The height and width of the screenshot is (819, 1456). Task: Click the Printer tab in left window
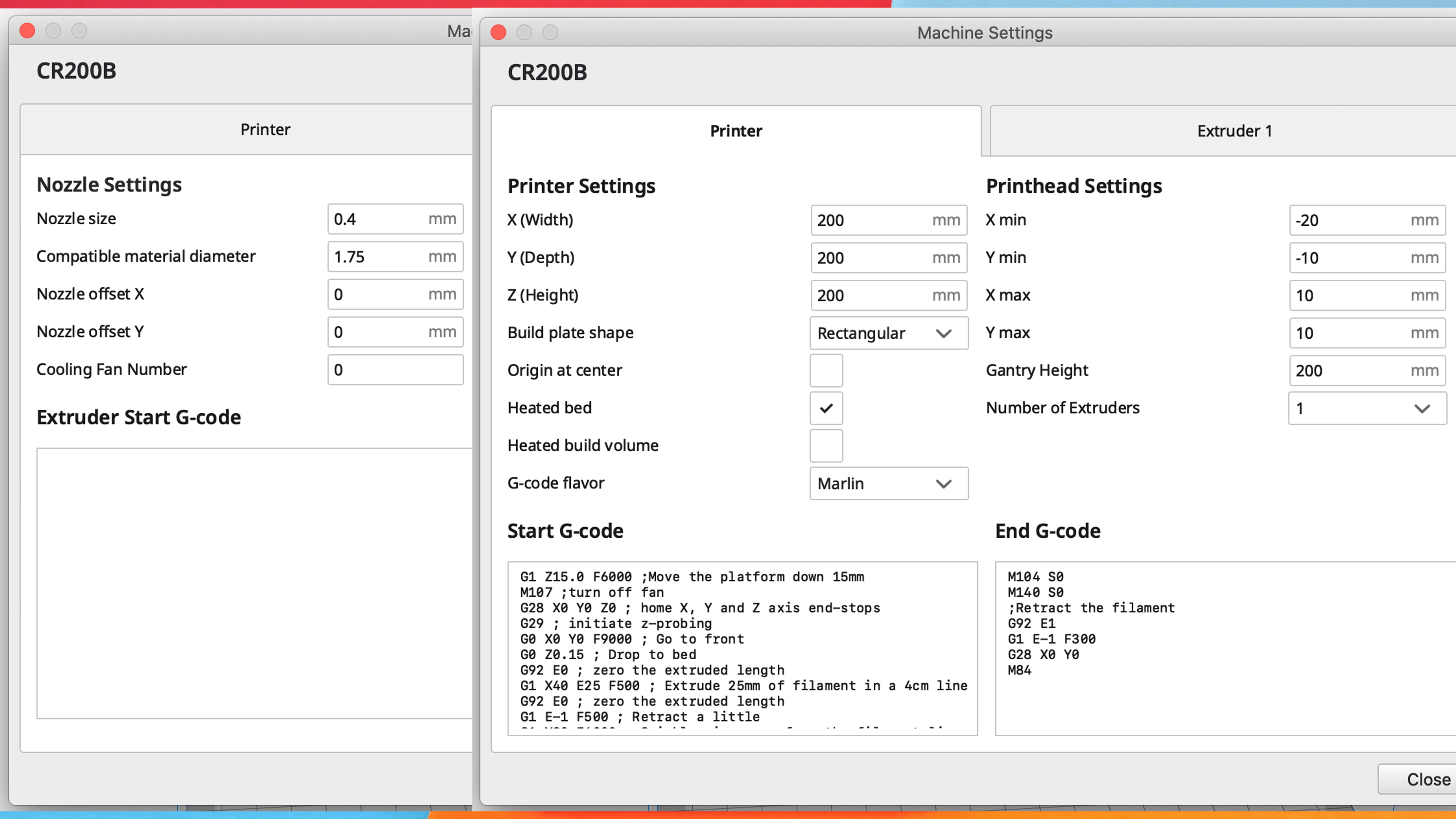pos(264,130)
